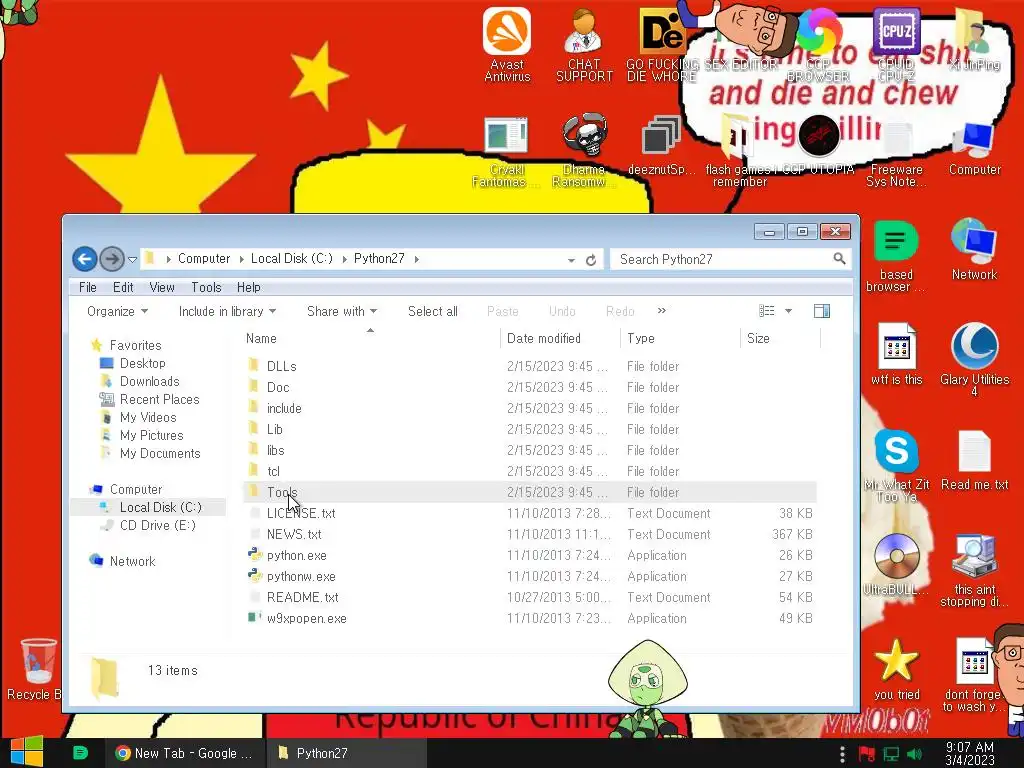Open wtf is this desktop icon
Screen dimensions: 1024x768
pyautogui.click(x=897, y=354)
